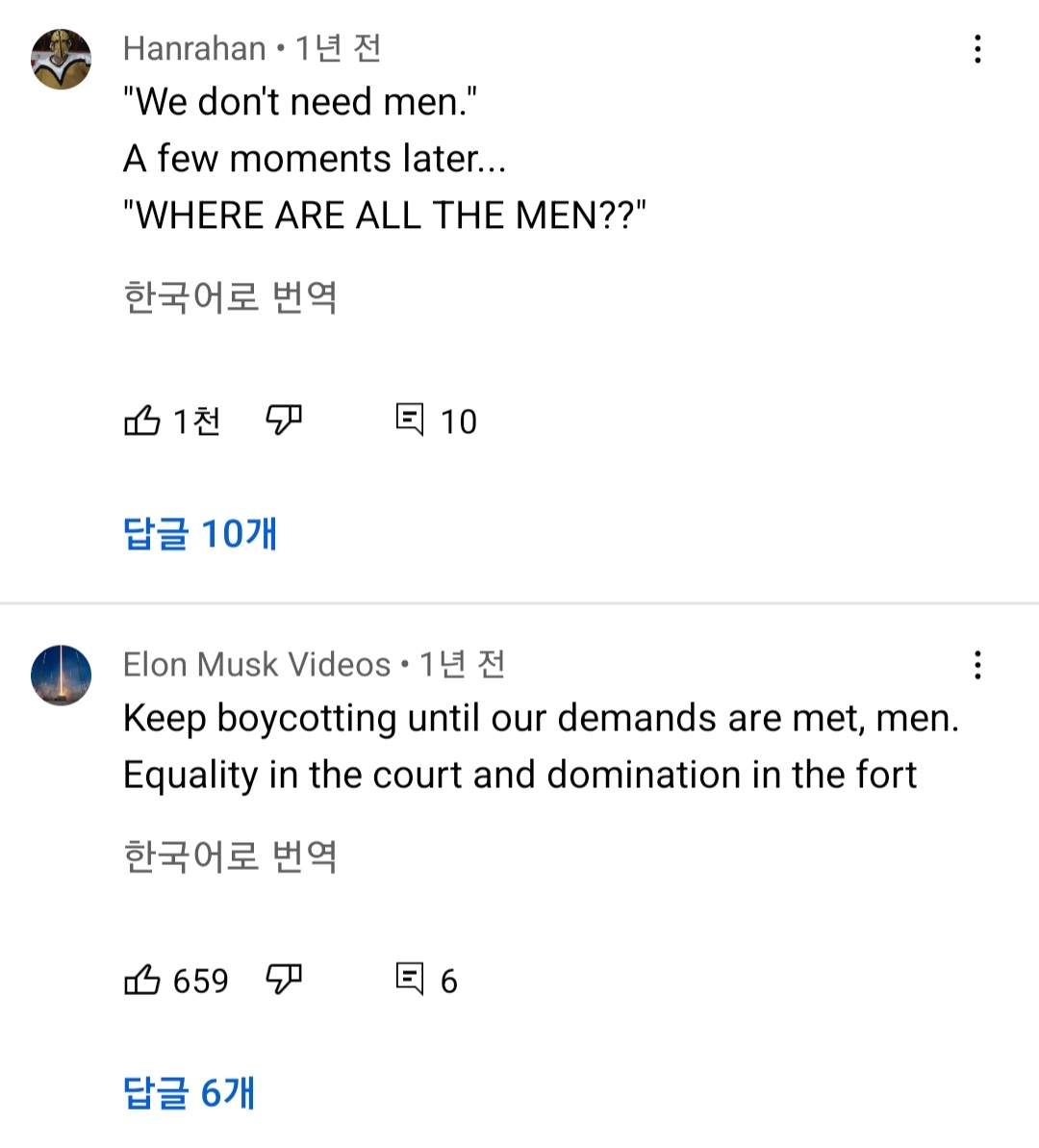Open Elon Musk Videos channel avatar

[62, 676]
